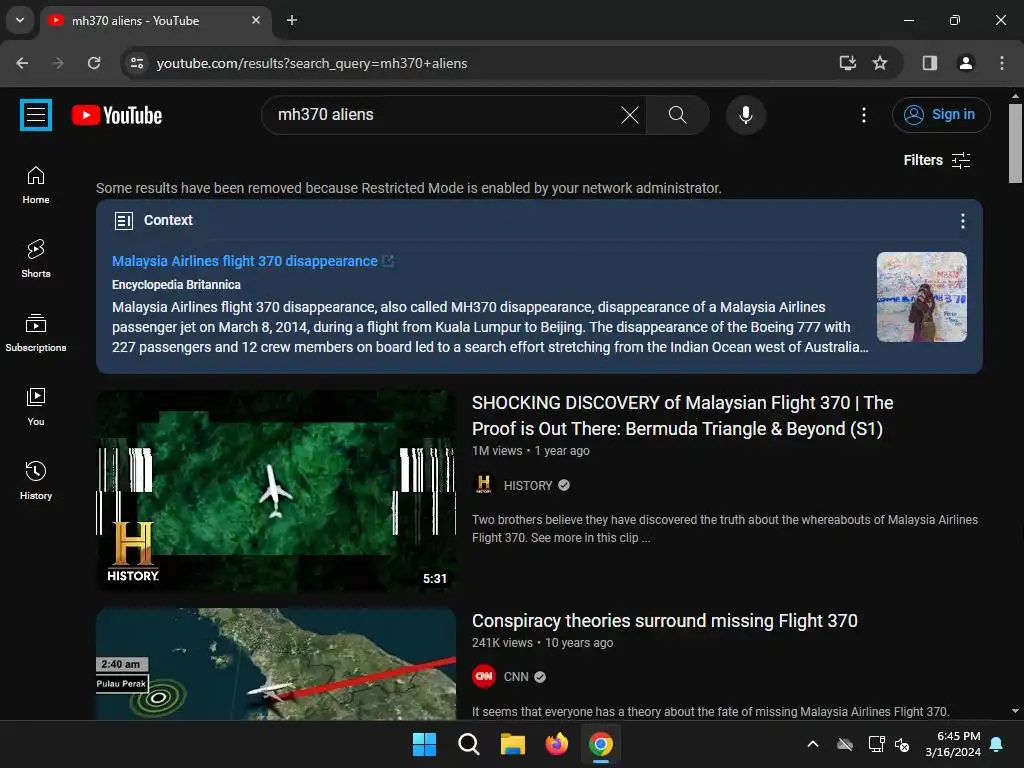The height and width of the screenshot is (768, 1024).
Task: Close the mh370 aliens tab
Action: pos(256,20)
